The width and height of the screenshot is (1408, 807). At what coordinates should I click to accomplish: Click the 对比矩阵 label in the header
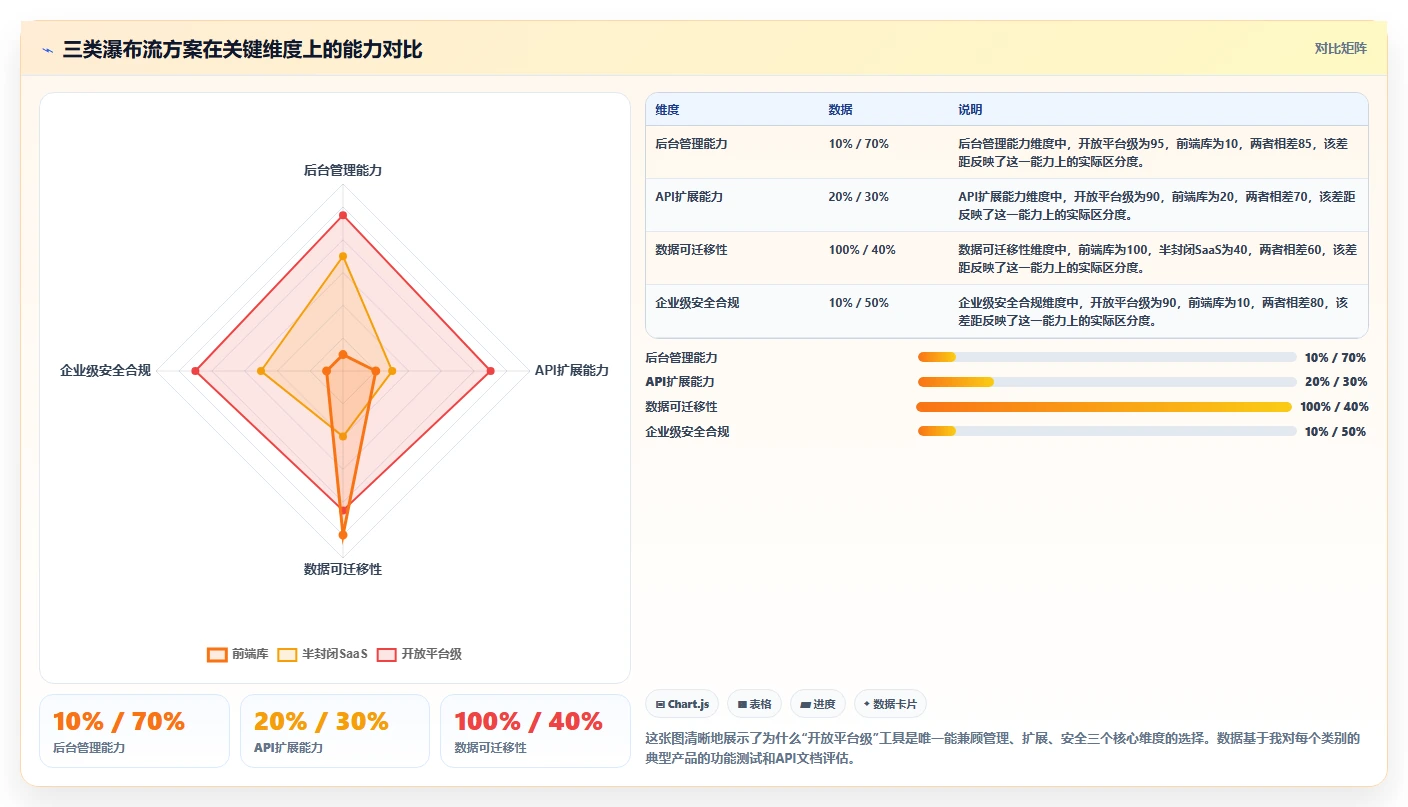point(1340,48)
